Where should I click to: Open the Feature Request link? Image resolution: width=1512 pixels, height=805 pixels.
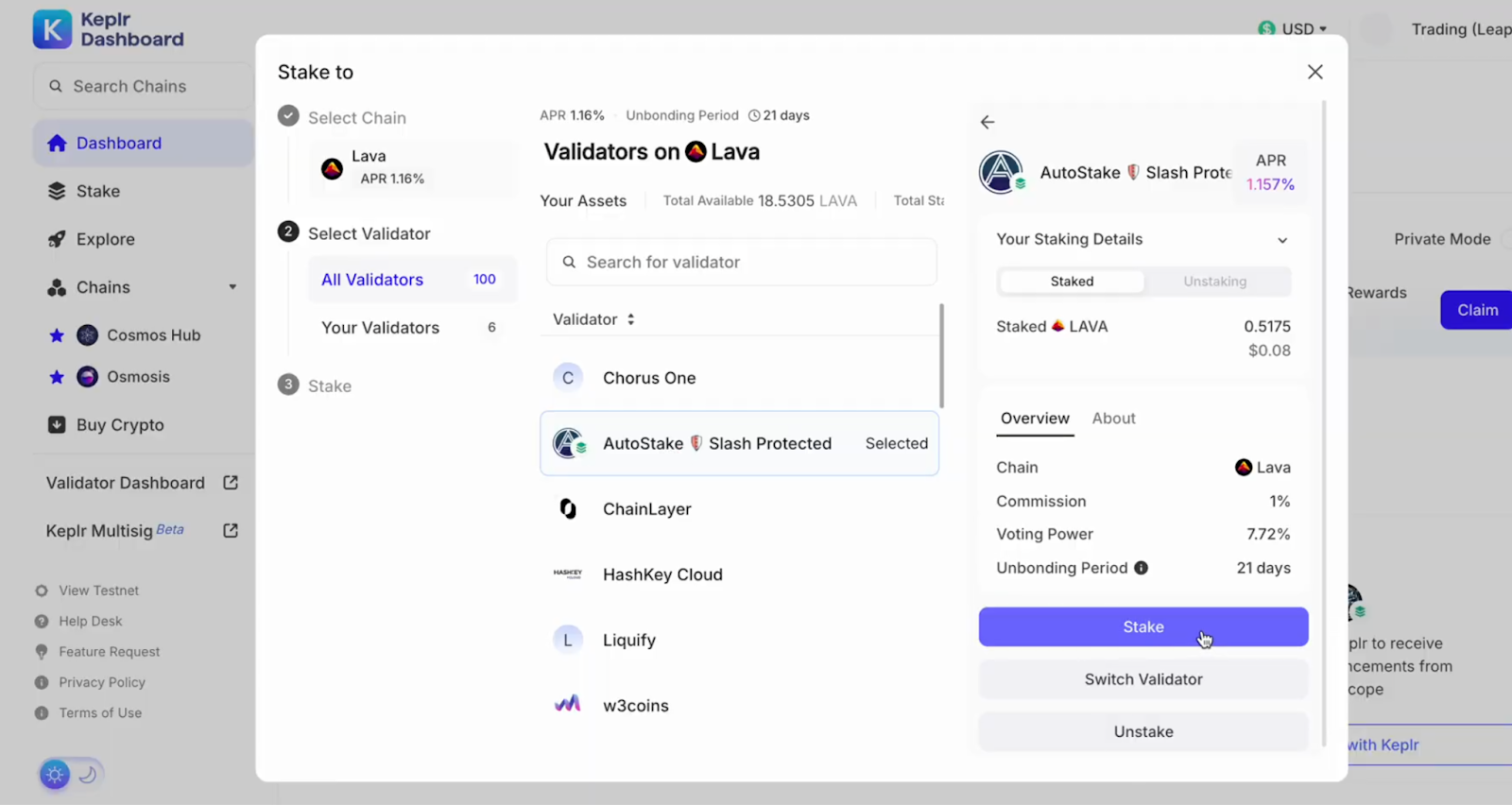pyautogui.click(x=110, y=652)
